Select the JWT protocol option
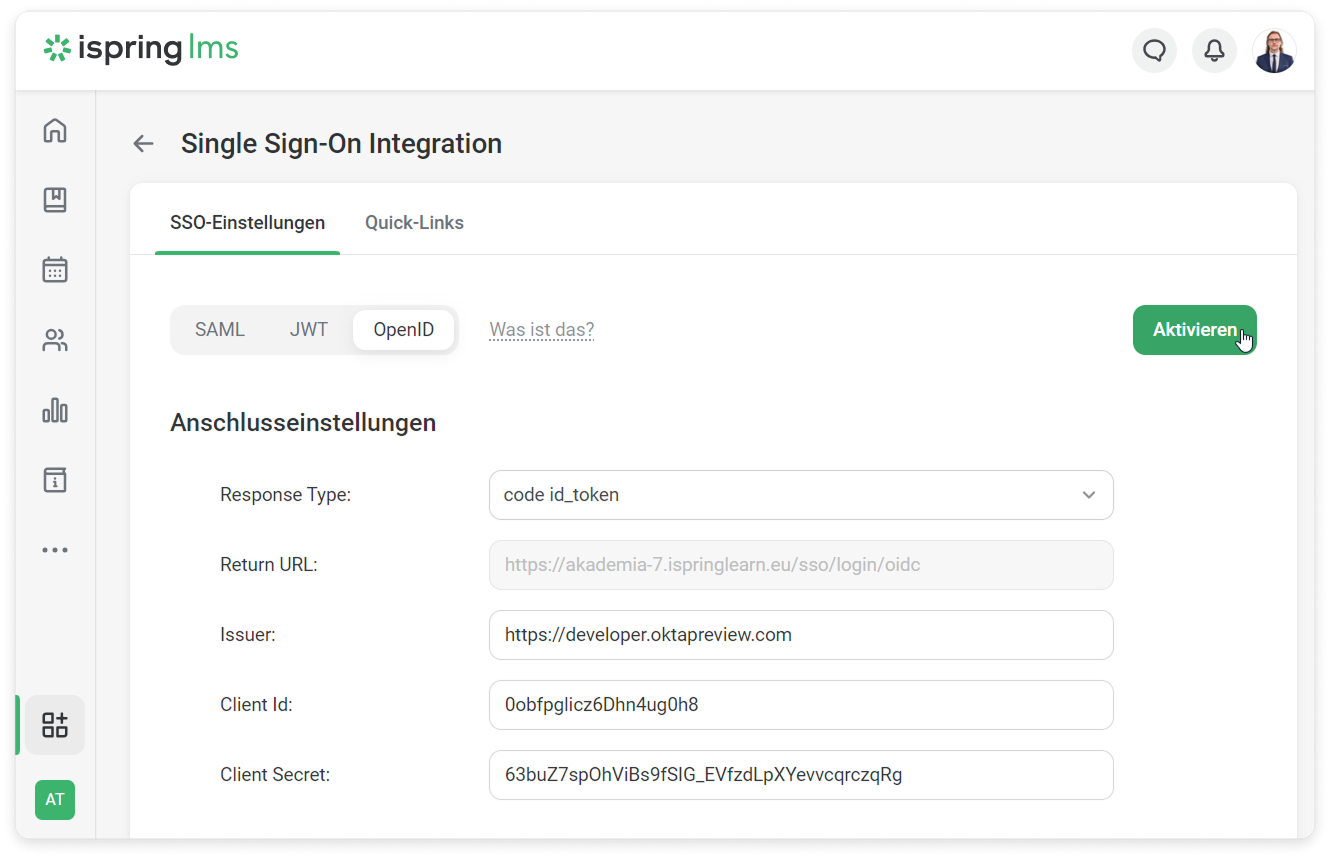The width and height of the screenshot is (1330, 858). [309, 330]
